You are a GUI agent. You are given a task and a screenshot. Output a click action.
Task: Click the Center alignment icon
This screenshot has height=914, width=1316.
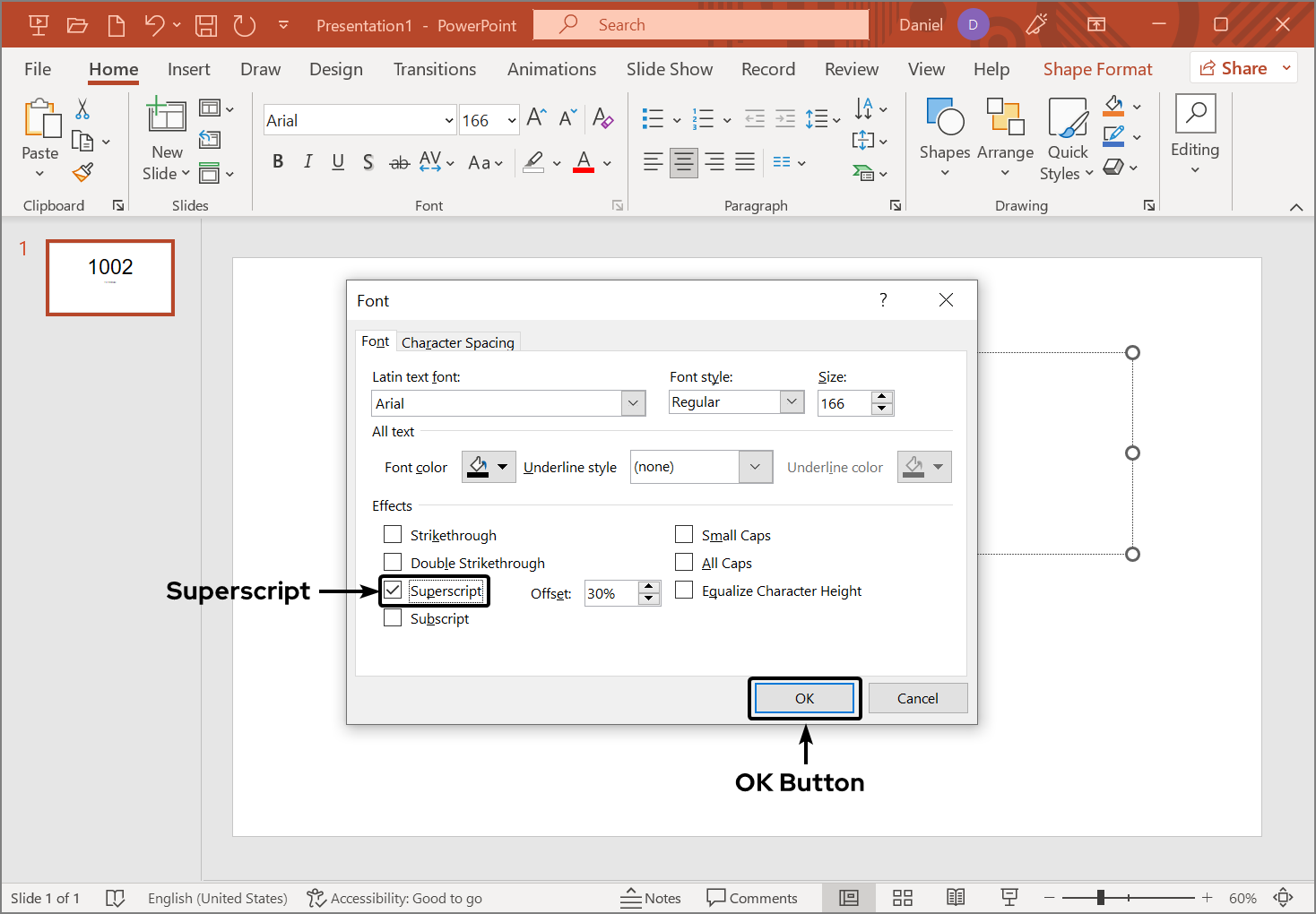pos(683,162)
